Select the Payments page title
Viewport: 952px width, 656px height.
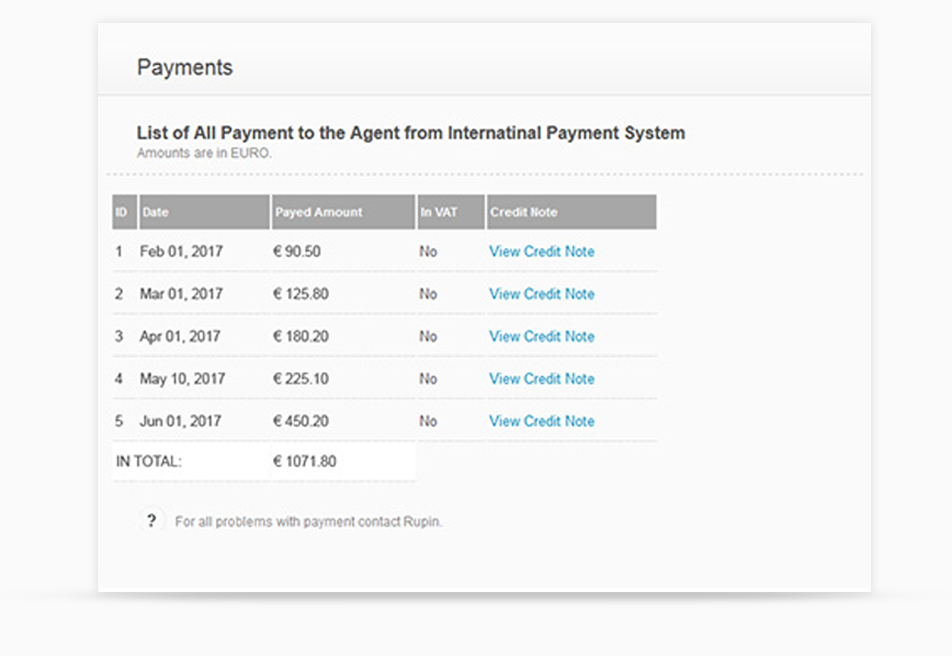click(x=185, y=67)
